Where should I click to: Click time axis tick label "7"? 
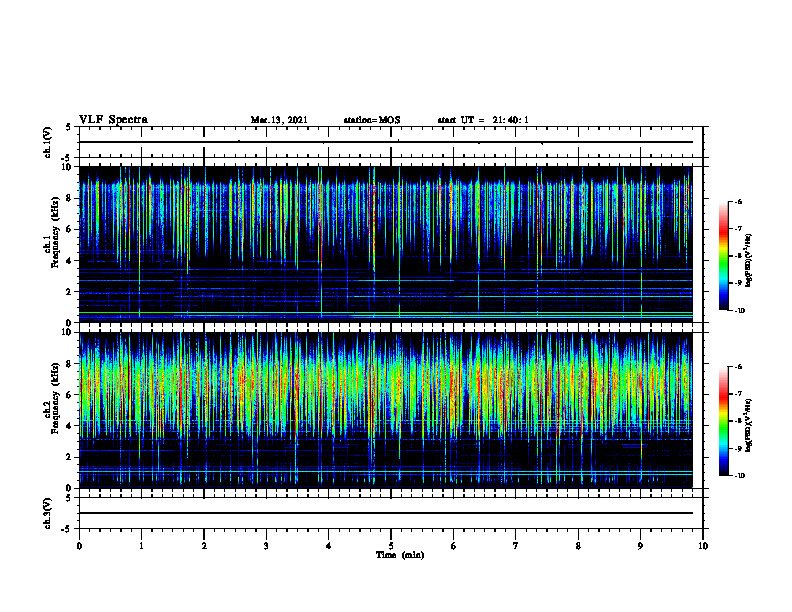516,546
